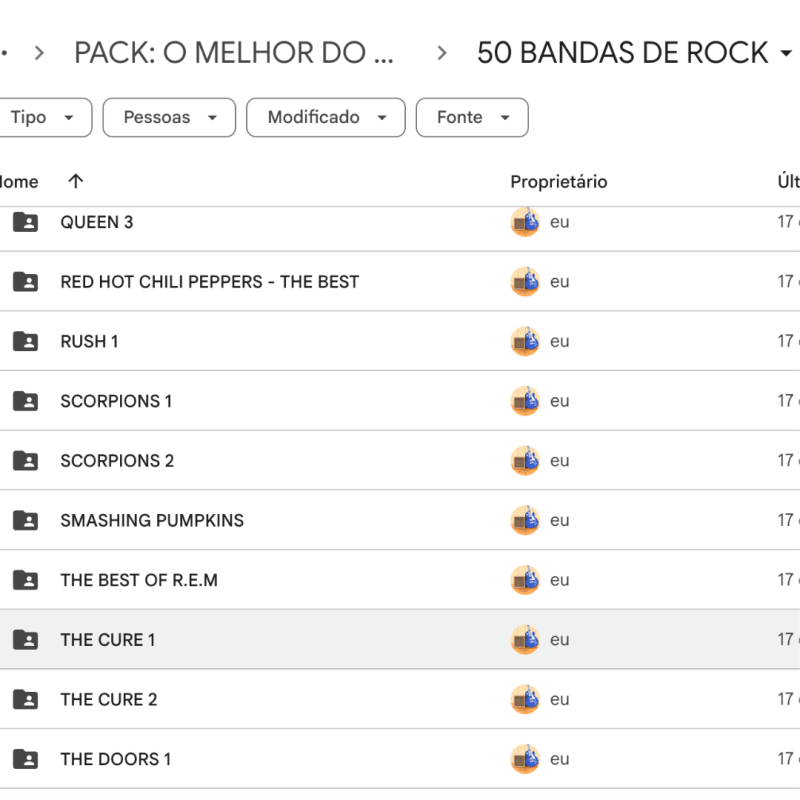Open the THE BEST OF R.E.M folder
The height and width of the screenshot is (800, 800).
coord(139,580)
